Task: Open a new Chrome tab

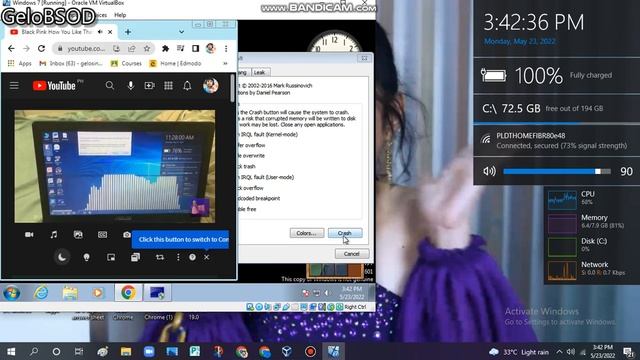Action: tap(128, 32)
